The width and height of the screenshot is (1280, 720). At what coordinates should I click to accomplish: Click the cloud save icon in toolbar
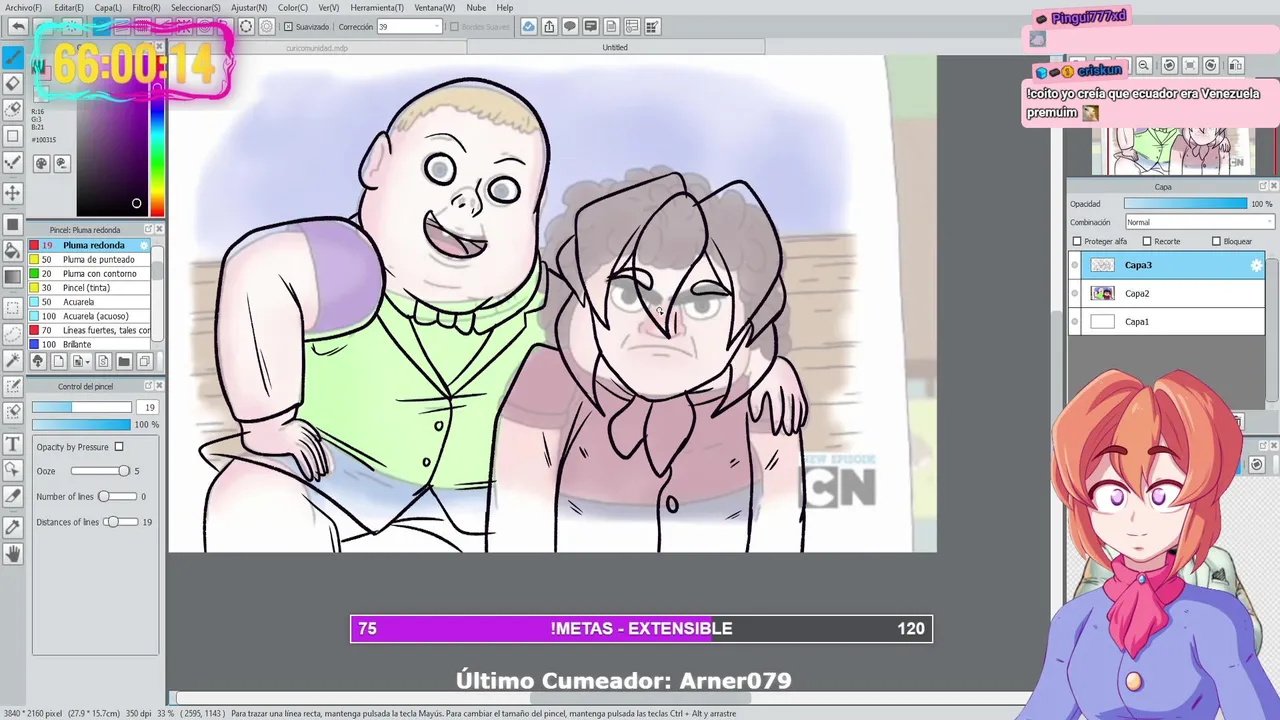coord(528,26)
